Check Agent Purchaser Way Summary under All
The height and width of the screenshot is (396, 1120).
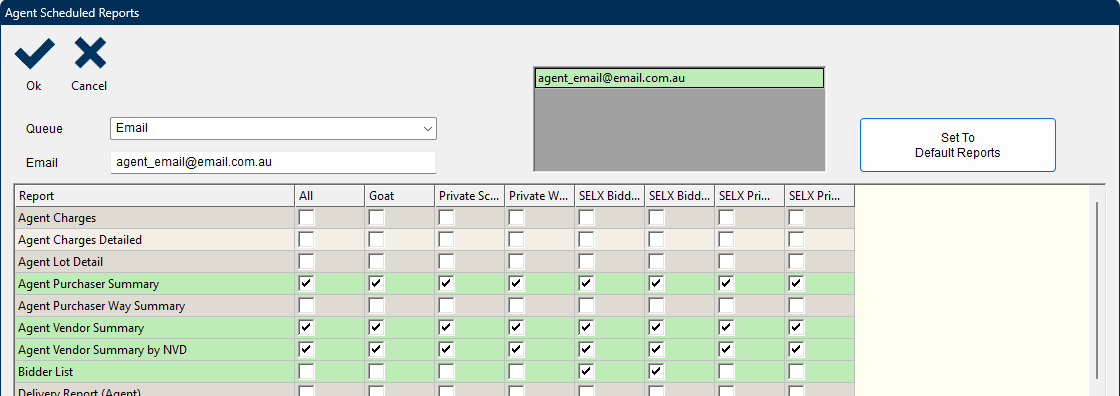pyautogui.click(x=306, y=306)
